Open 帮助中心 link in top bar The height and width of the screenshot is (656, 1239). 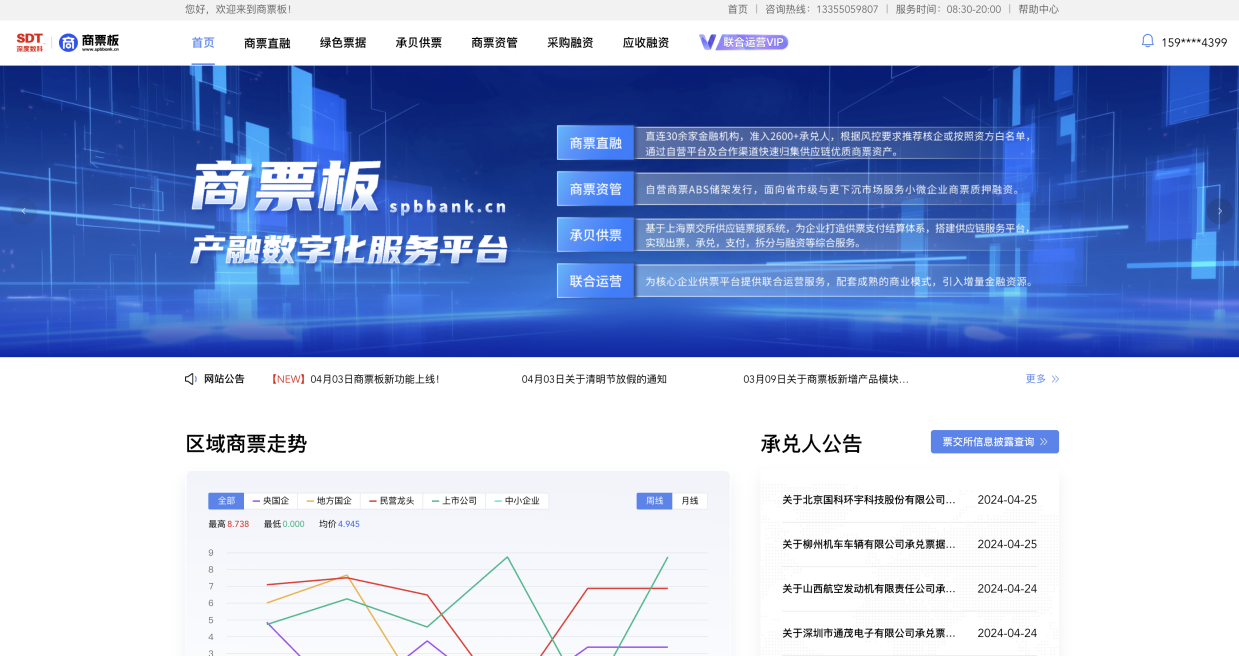point(1038,9)
